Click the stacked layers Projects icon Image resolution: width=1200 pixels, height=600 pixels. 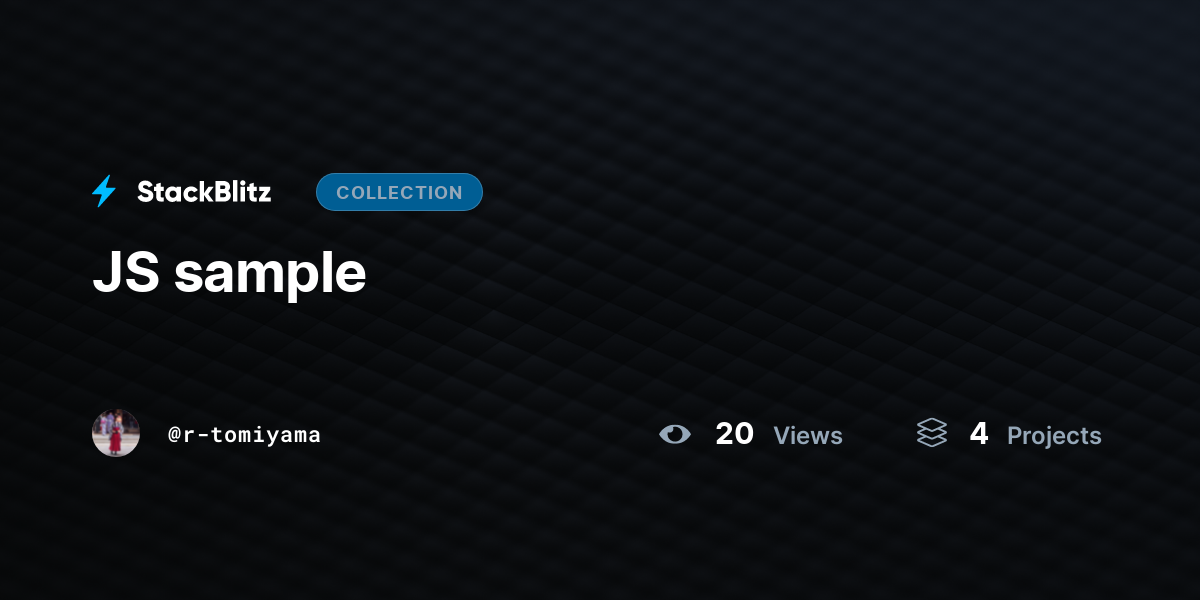pyautogui.click(x=931, y=433)
